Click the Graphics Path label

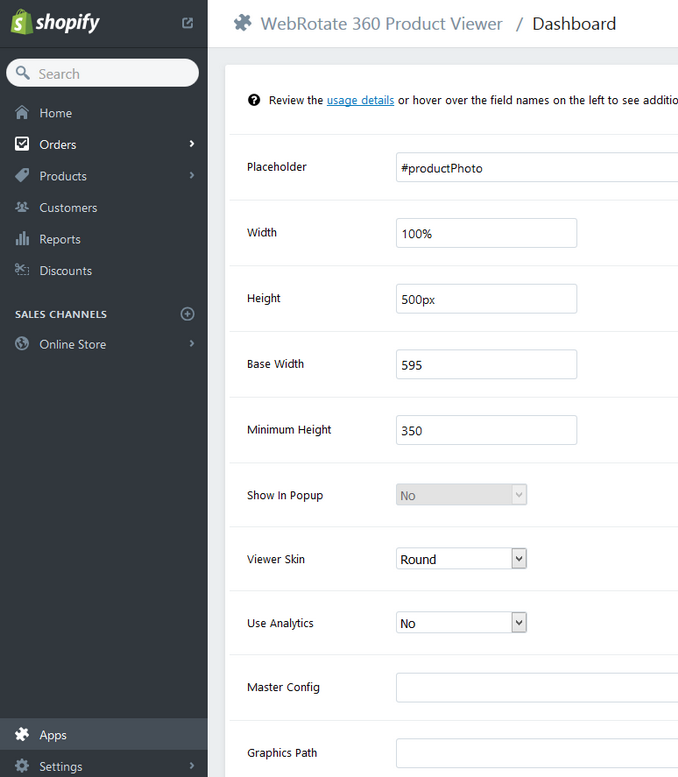[282, 753]
